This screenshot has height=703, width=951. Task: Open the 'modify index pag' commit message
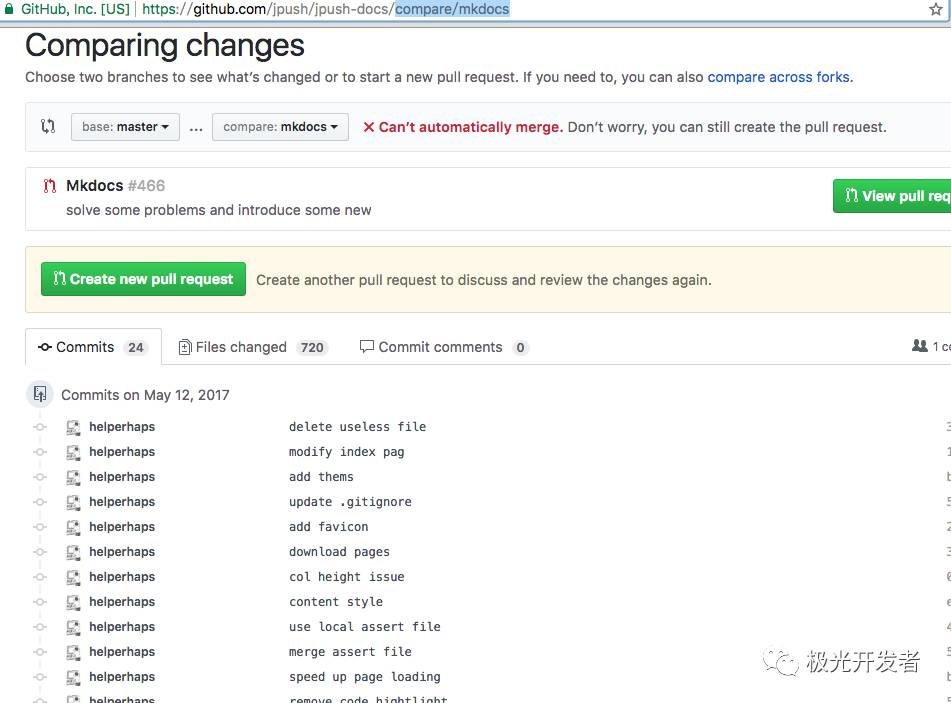(x=346, y=452)
